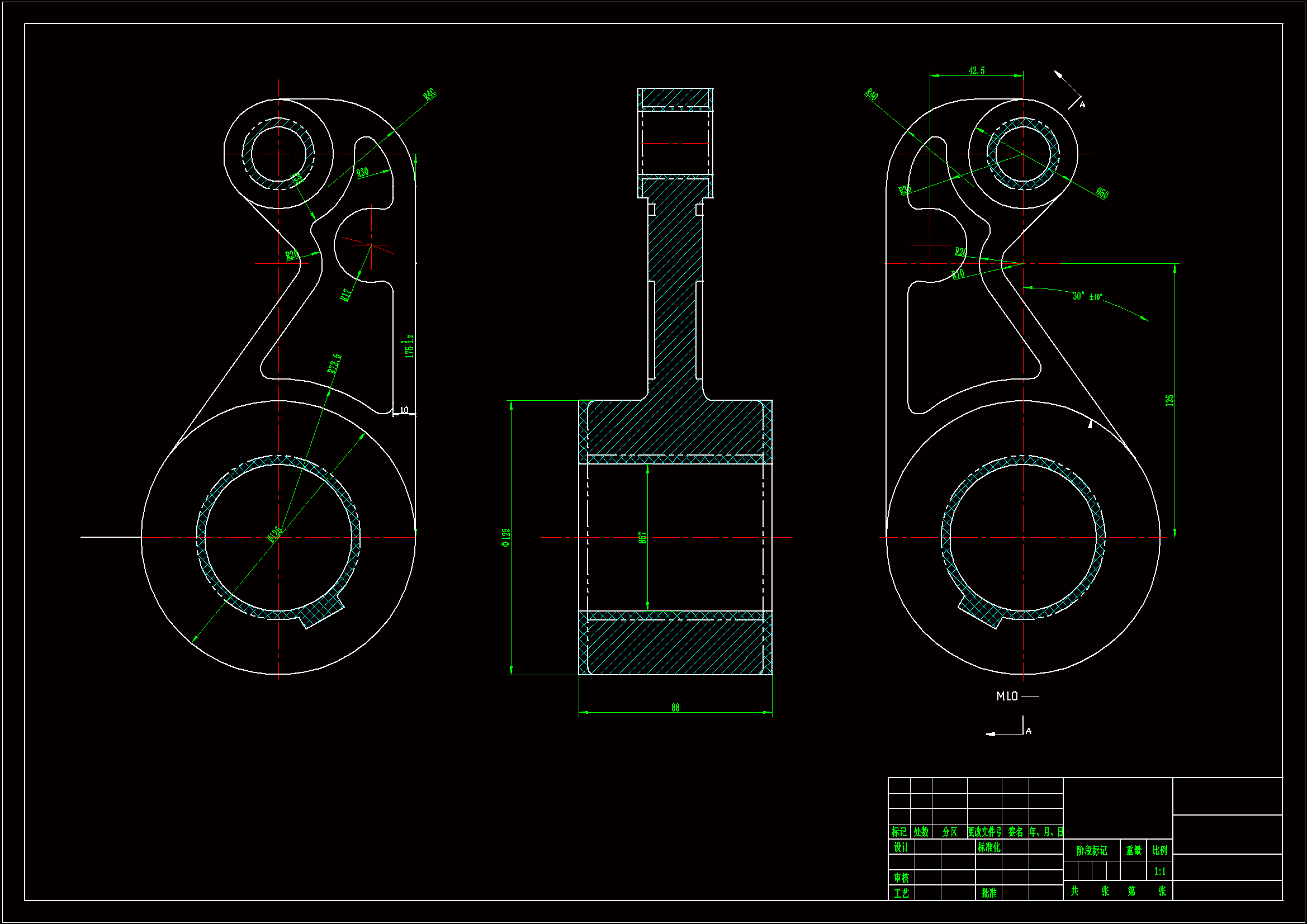1307x924 pixels.
Task: Click the R17 radius label
Action: click(345, 295)
